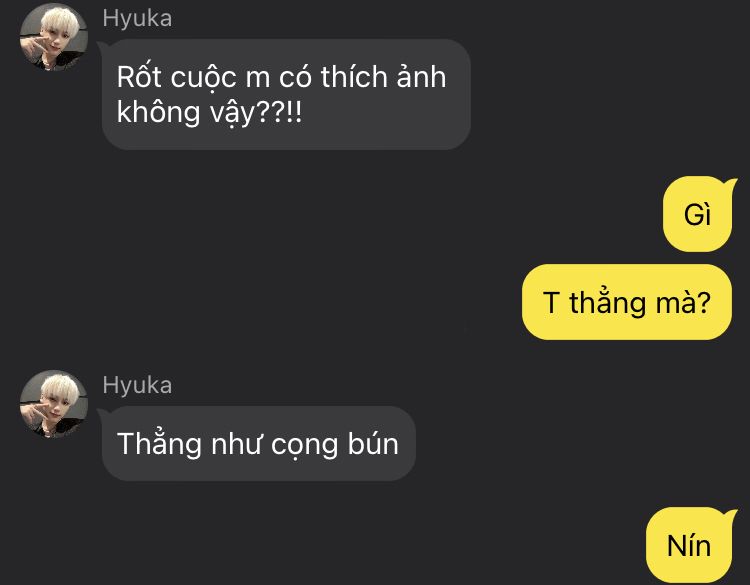Open the Hyuka name above "Thẳng như cọng bún"
Viewport: 750px width, 585px height.
tap(137, 386)
